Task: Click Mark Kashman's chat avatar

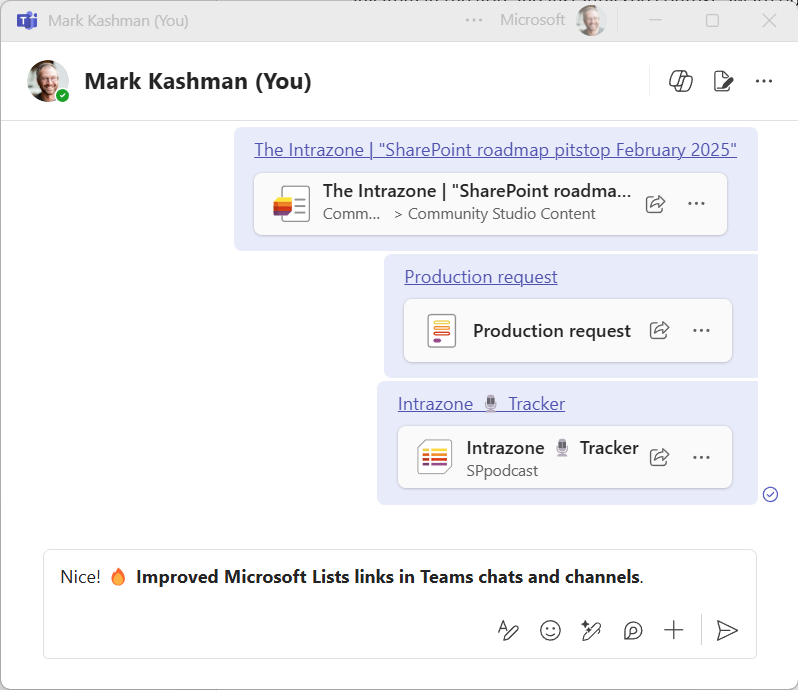Action: (x=48, y=81)
